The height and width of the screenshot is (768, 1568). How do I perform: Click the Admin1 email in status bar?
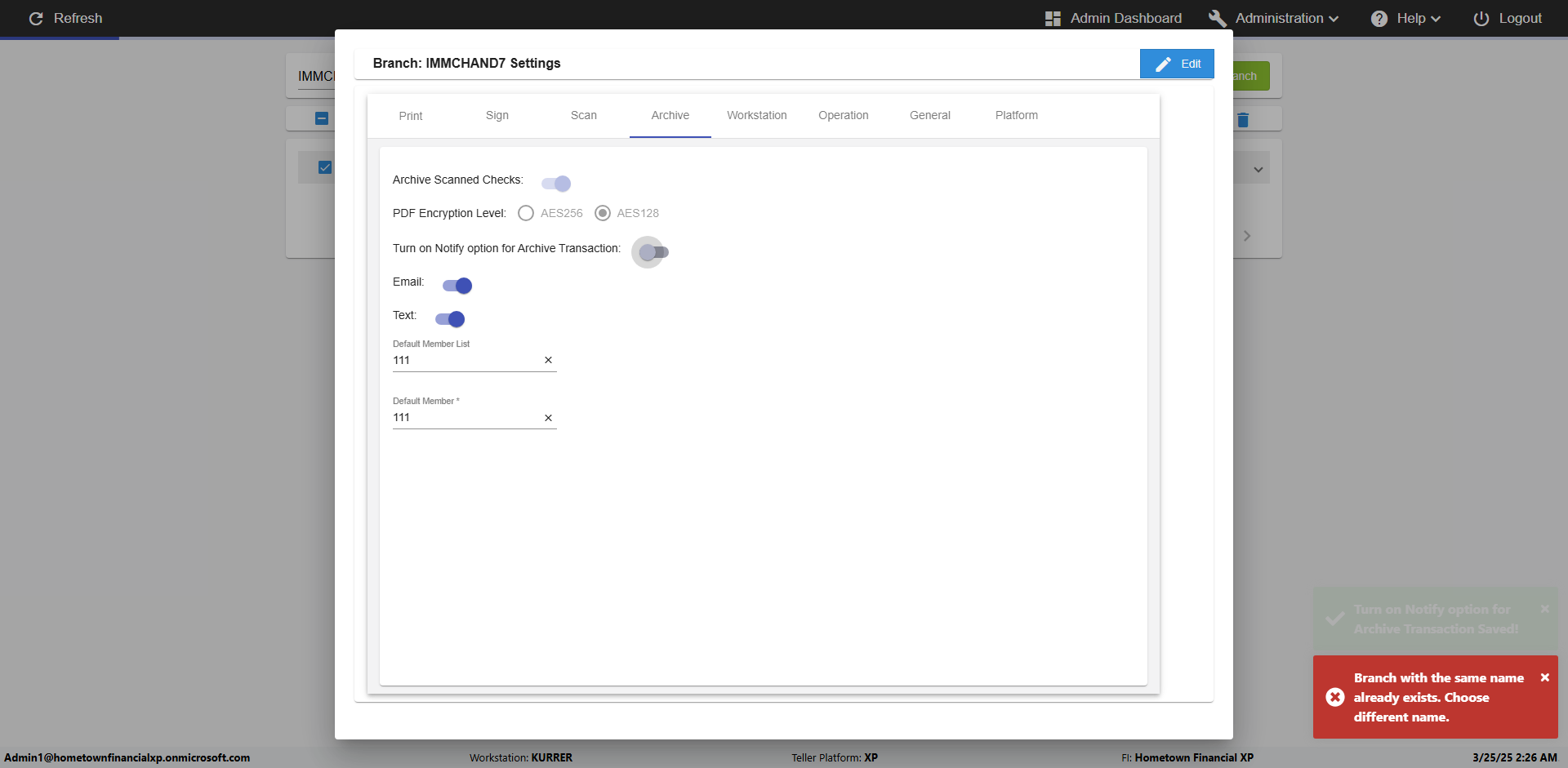(127, 757)
